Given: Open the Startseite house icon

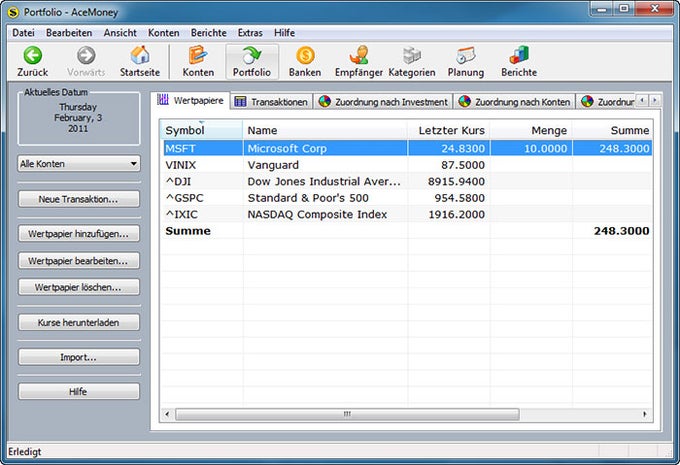Looking at the screenshot, I should [140, 55].
